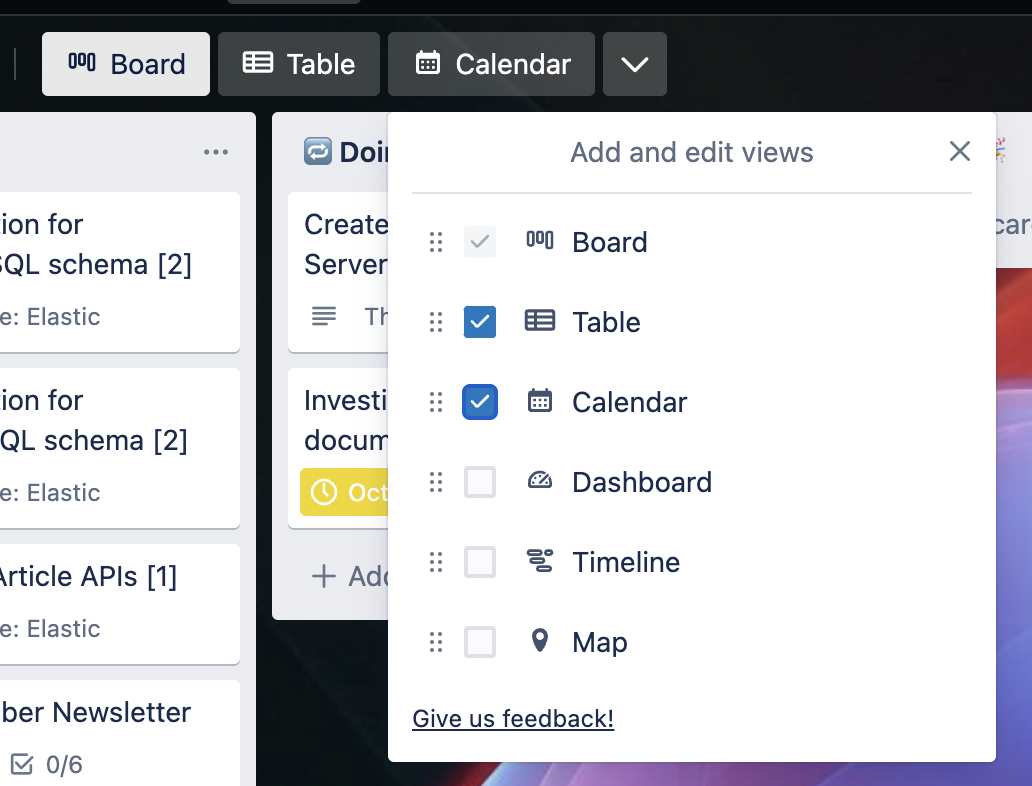Disable the Table view checkbox
1032x786 pixels.
(479, 322)
